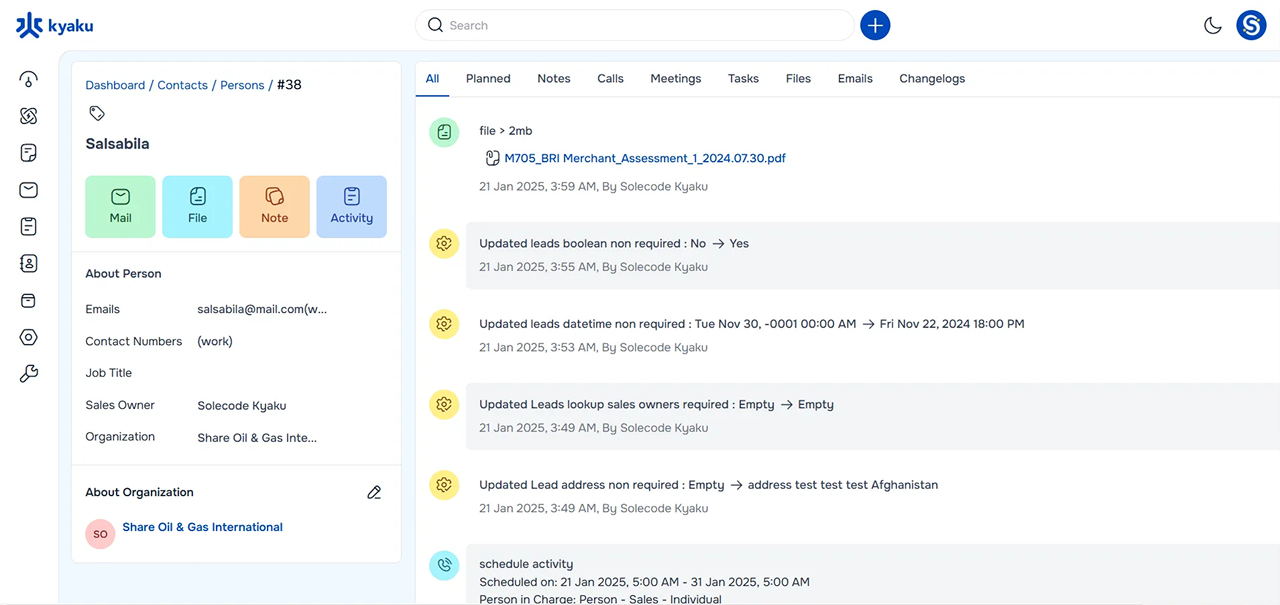Image resolution: width=1280 pixels, height=605 pixels.
Task: Click the File action button
Action: 197,207
